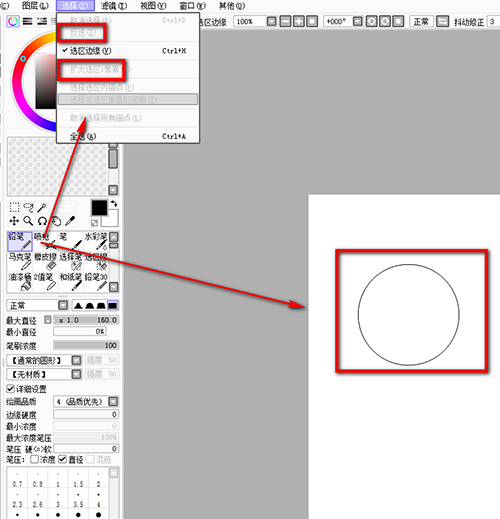Click the black foreground color swatch
The height and width of the screenshot is (519, 500).
pos(99,208)
